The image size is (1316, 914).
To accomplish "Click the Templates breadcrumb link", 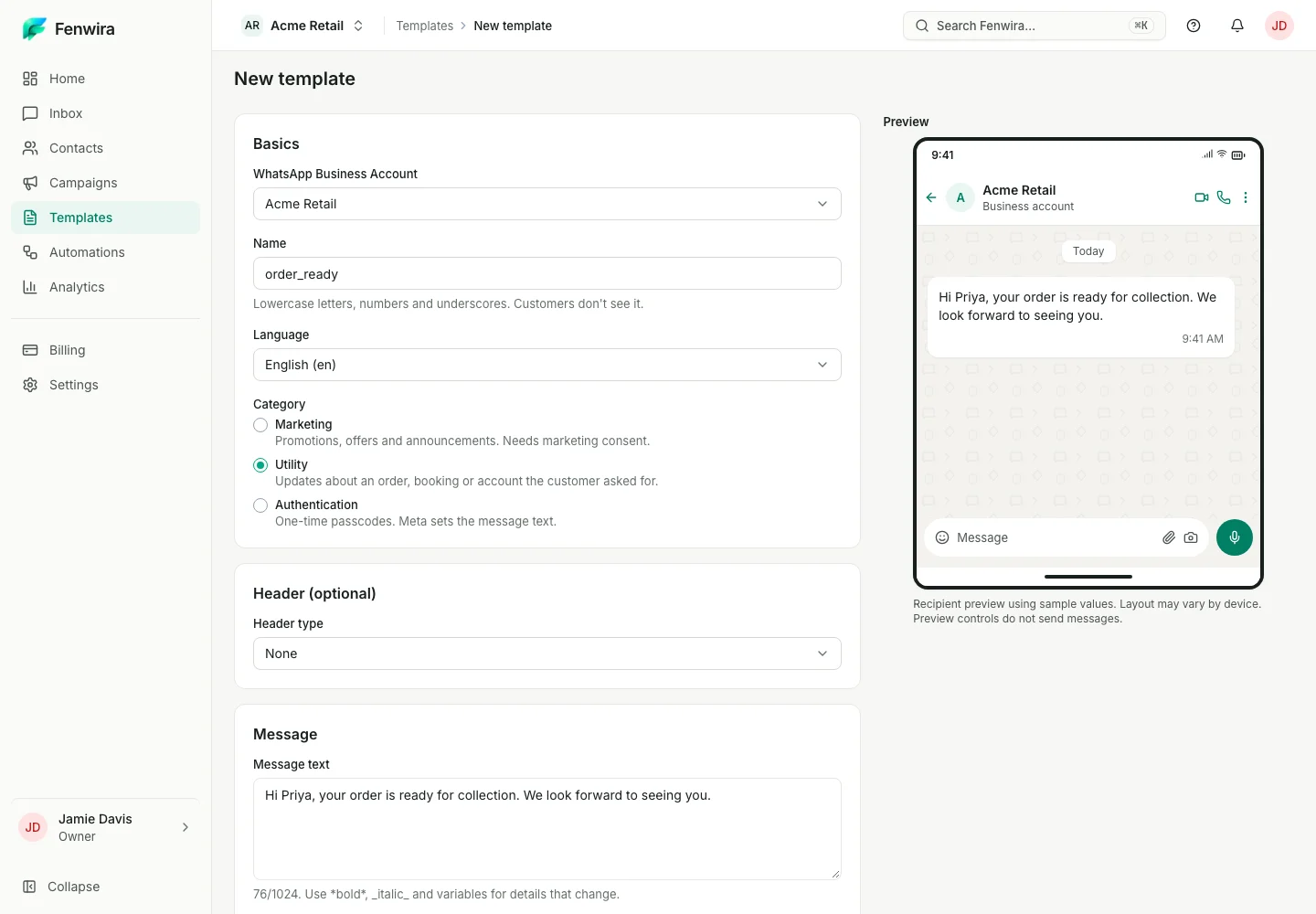I will pyautogui.click(x=424, y=26).
